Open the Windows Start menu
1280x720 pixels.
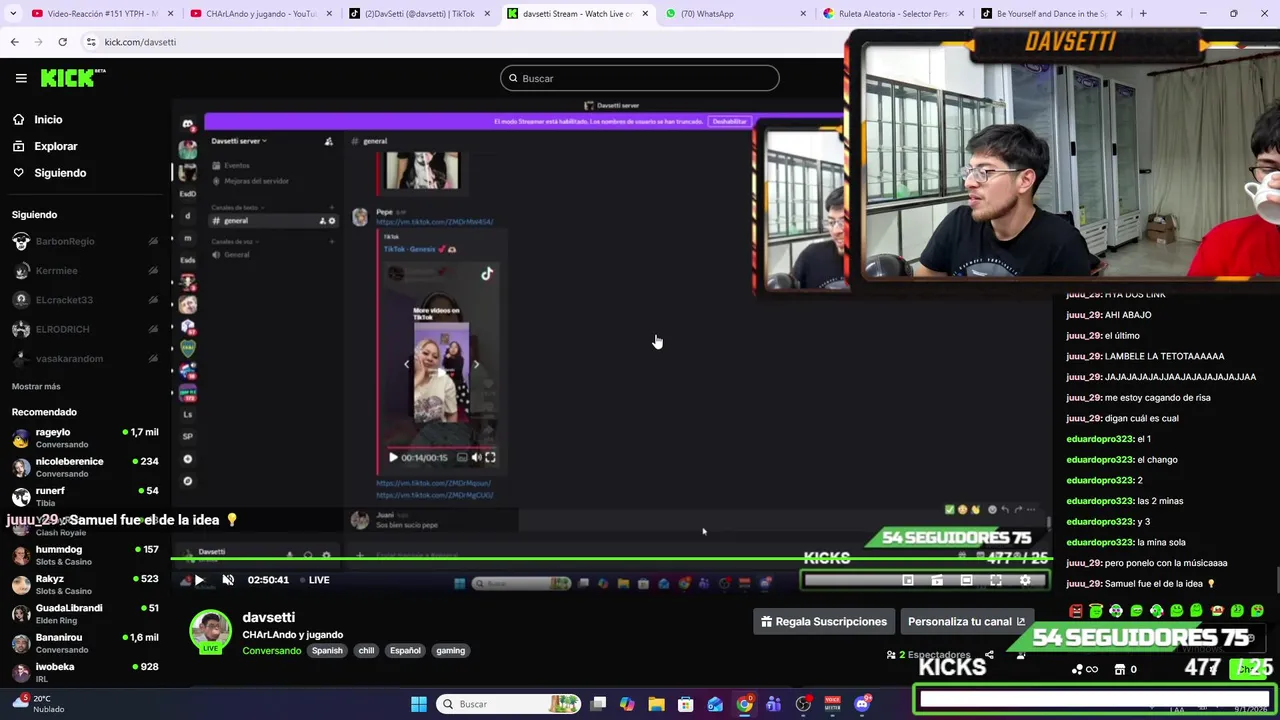(419, 704)
